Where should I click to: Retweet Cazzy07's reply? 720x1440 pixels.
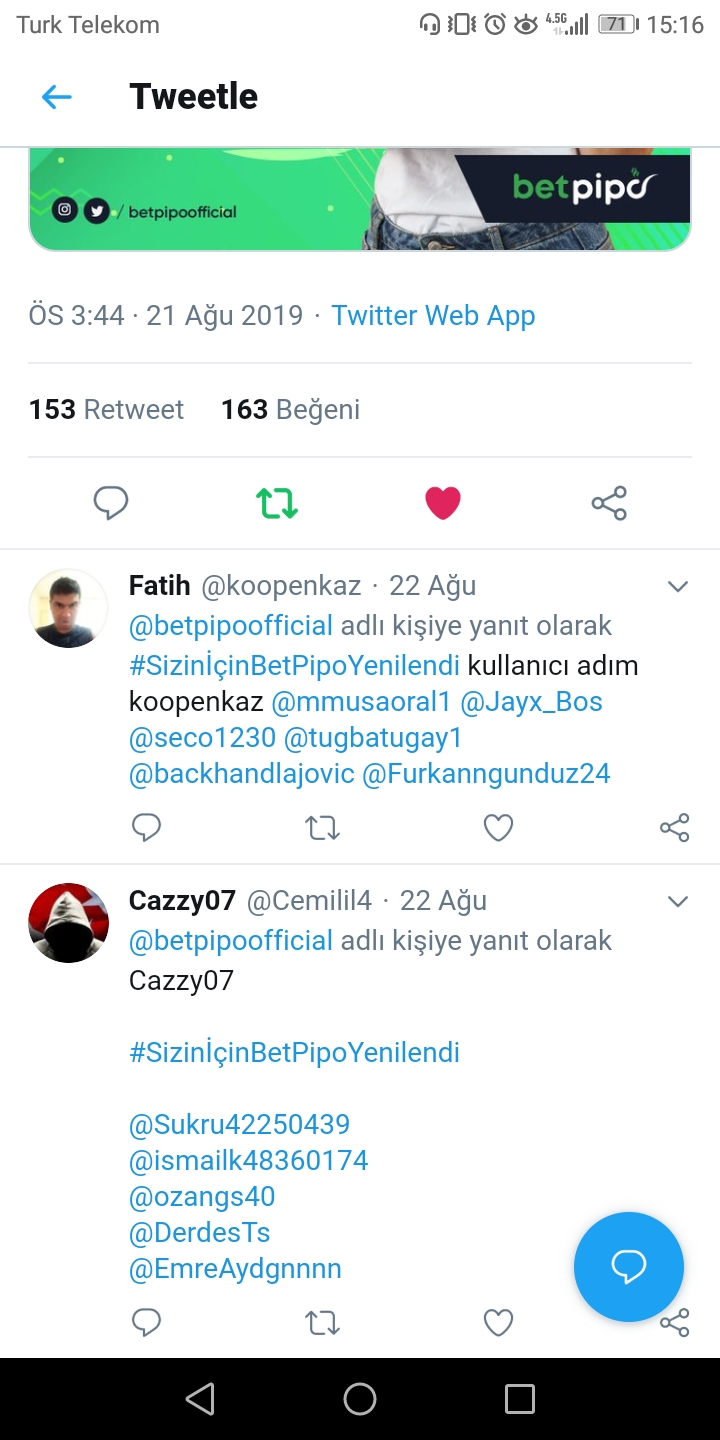click(322, 1323)
